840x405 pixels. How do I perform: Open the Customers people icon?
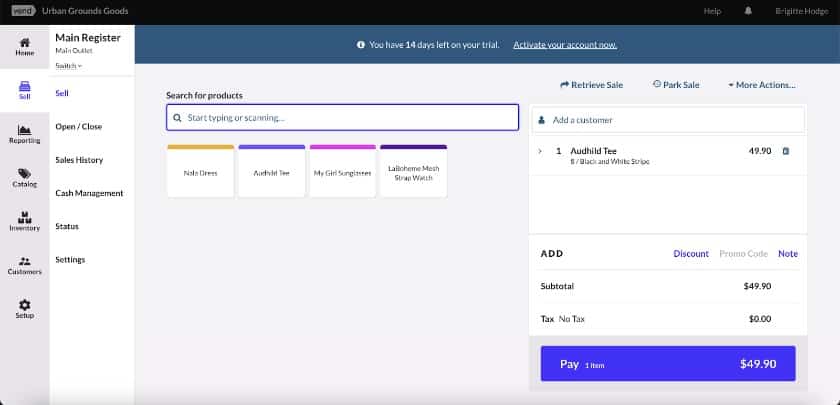(24, 261)
